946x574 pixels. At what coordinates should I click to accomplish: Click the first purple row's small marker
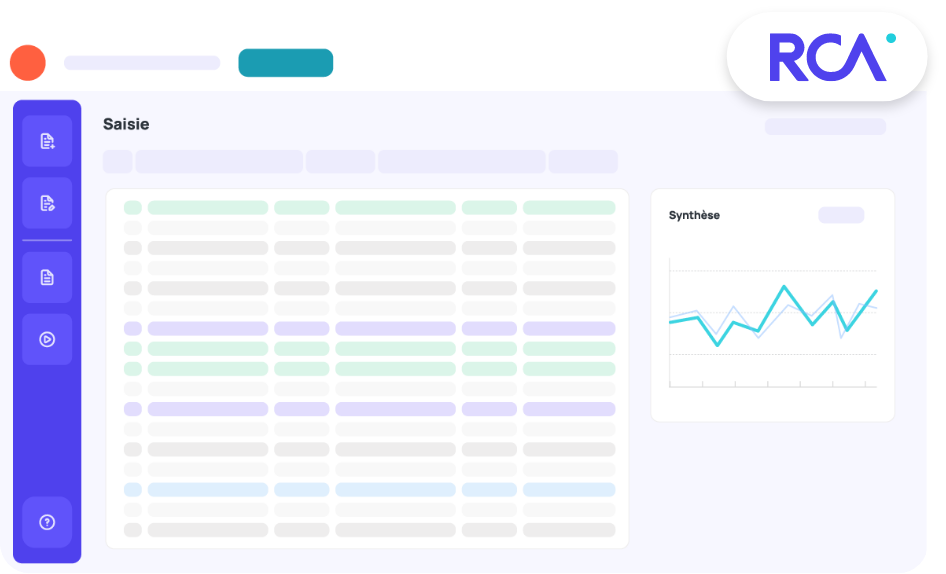pos(132,328)
